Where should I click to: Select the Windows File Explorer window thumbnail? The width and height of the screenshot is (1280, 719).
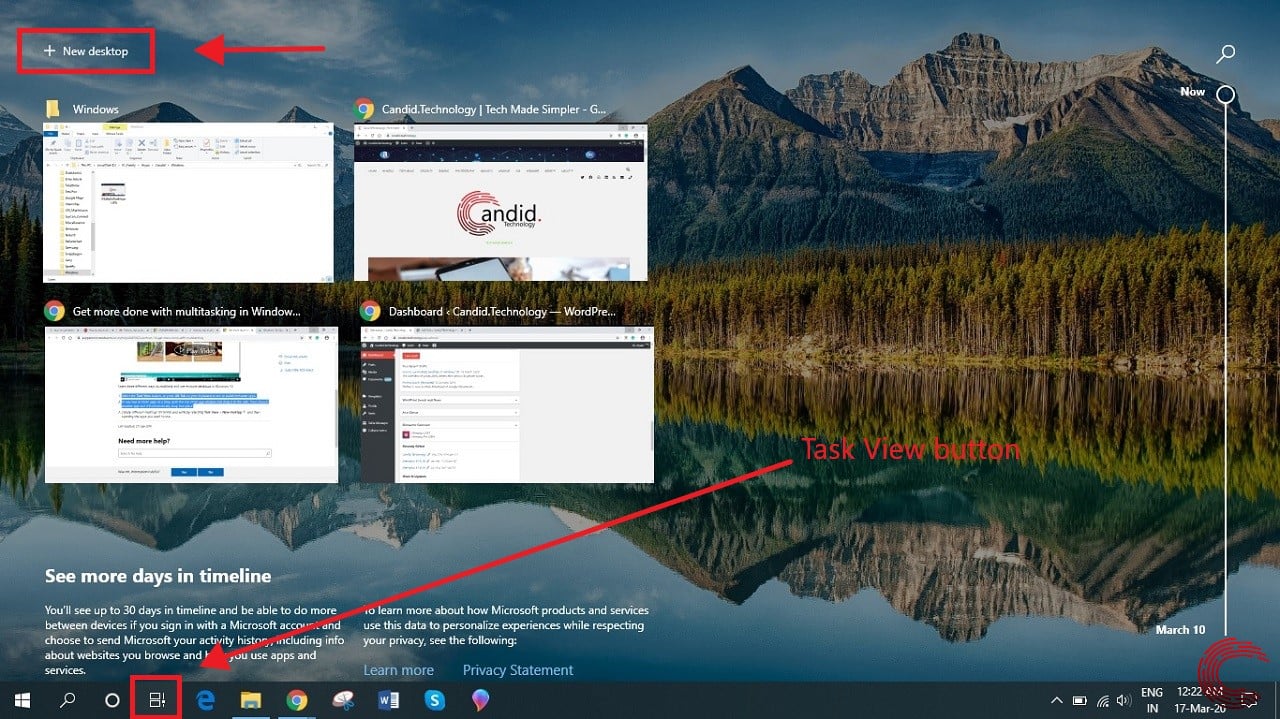pyautogui.click(x=188, y=202)
